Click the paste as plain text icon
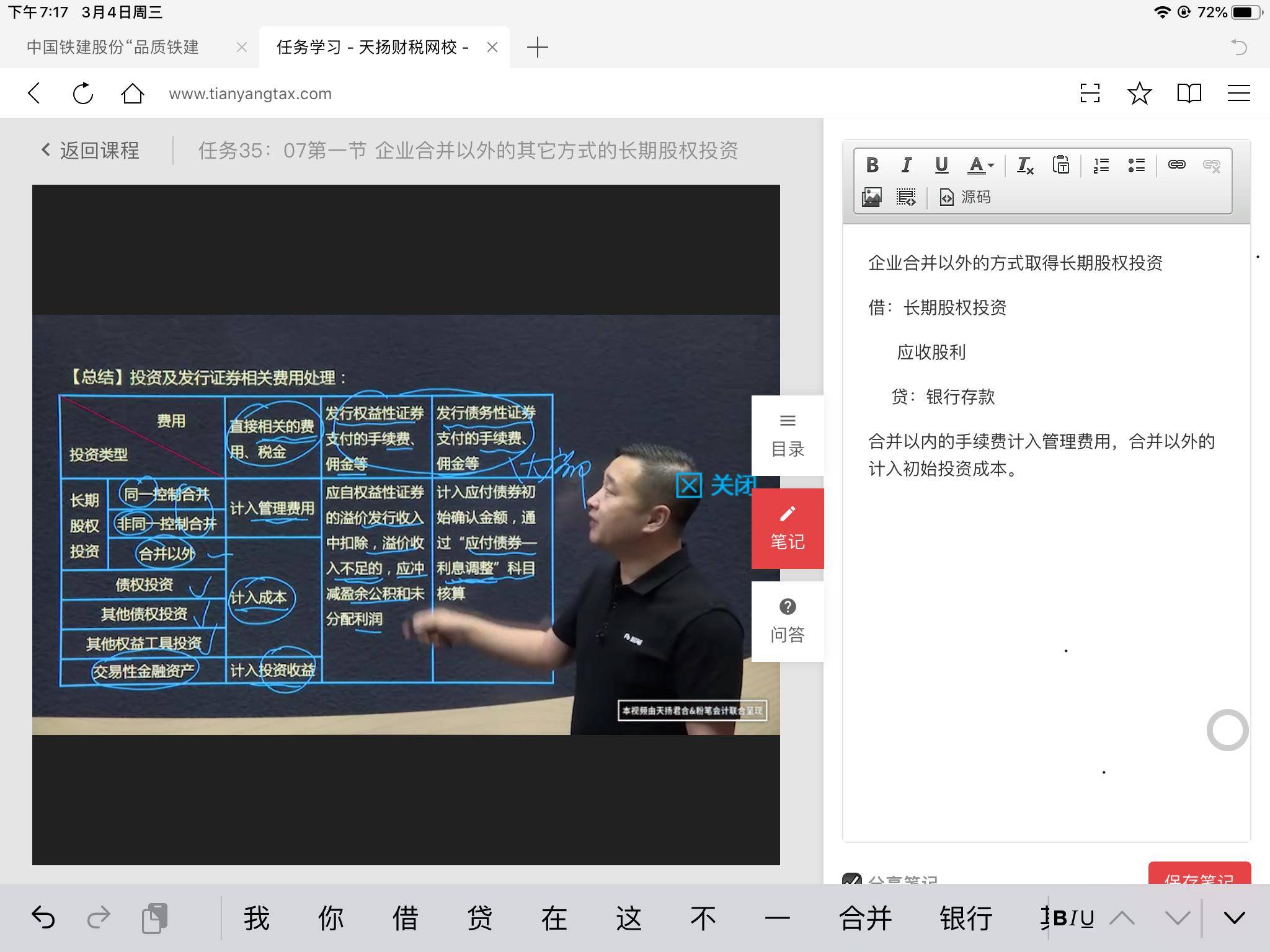The height and width of the screenshot is (952, 1270). tap(1060, 165)
